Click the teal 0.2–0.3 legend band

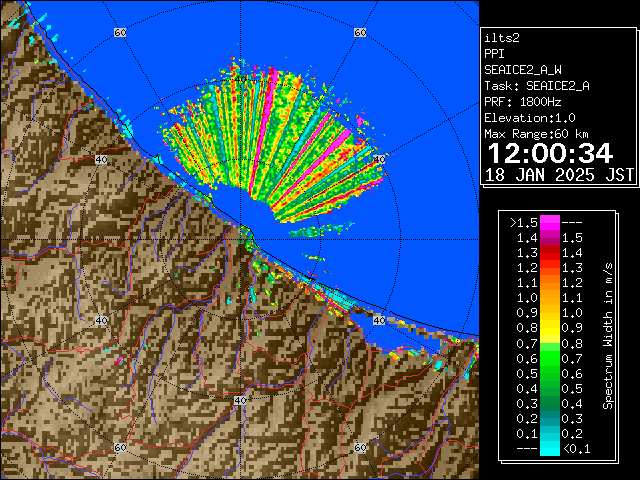coord(550,418)
